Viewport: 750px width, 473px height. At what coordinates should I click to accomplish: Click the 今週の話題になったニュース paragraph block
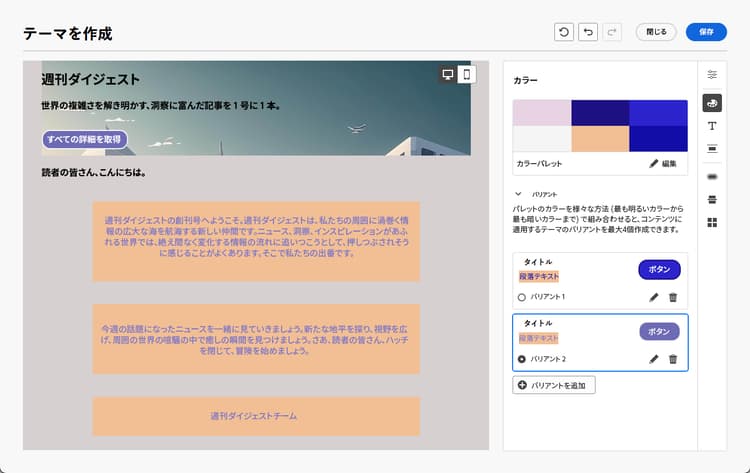click(256, 339)
